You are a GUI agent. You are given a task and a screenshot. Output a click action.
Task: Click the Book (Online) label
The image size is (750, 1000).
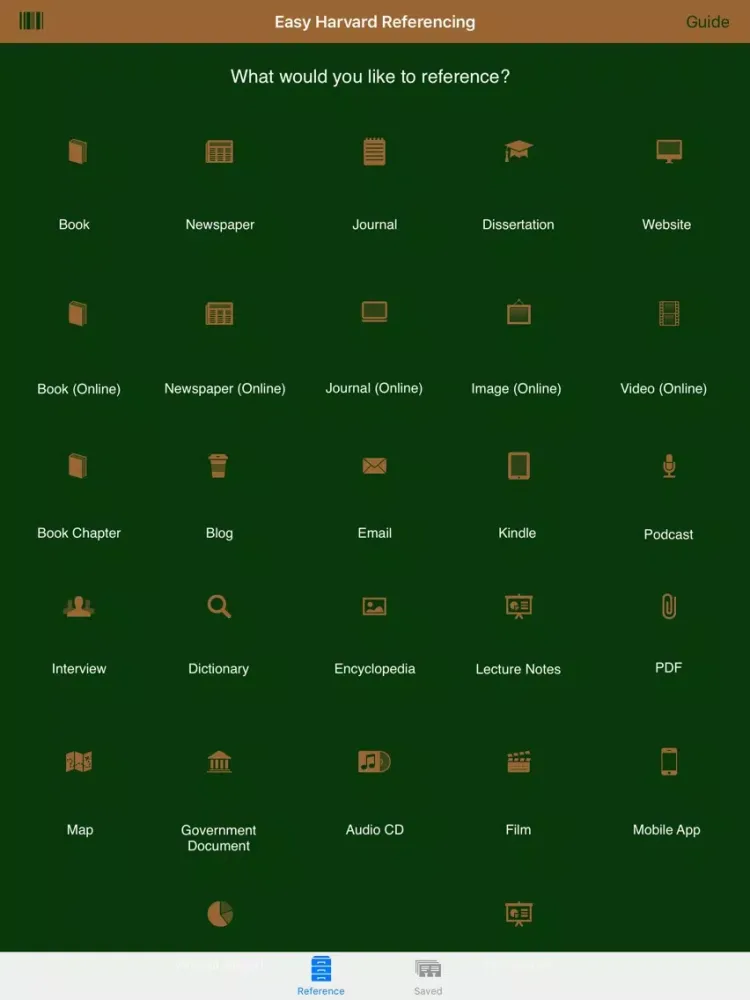pos(79,389)
